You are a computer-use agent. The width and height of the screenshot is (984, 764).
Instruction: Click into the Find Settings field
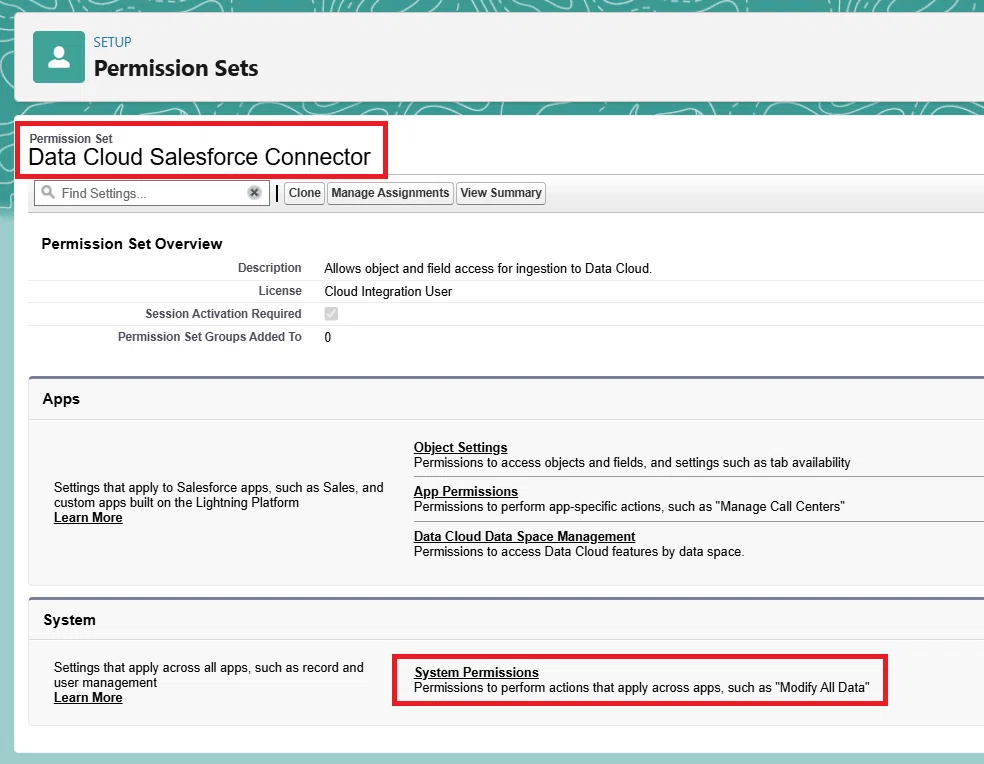151,193
